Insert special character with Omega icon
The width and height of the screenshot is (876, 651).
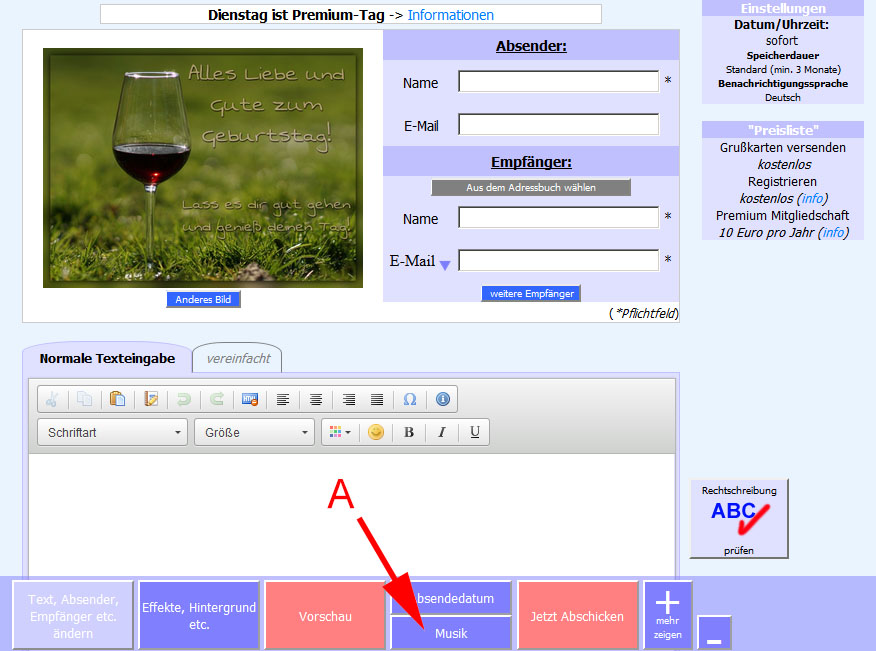pyautogui.click(x=410, y=400)
